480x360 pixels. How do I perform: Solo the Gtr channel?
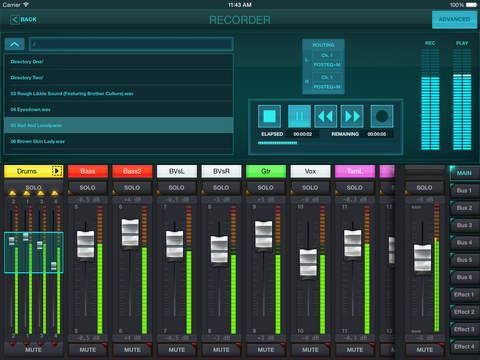pyautogui.click(x=265, y=188)
